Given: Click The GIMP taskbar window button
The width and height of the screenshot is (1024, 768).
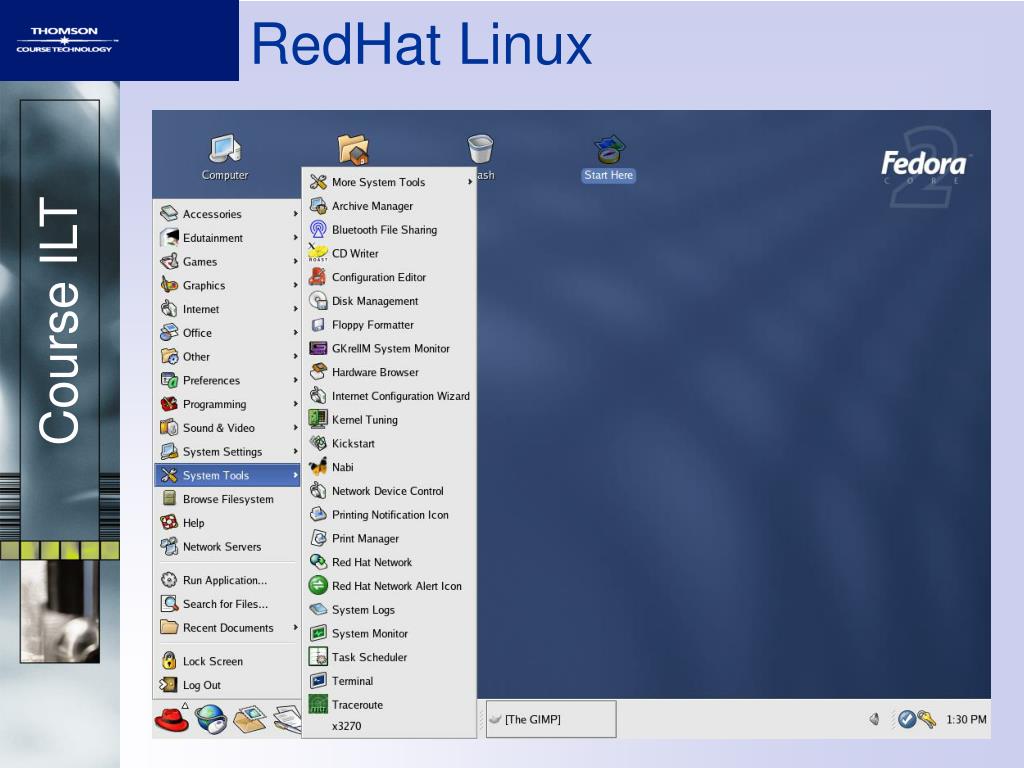Looking at the screenshot, I should (551, 719).
